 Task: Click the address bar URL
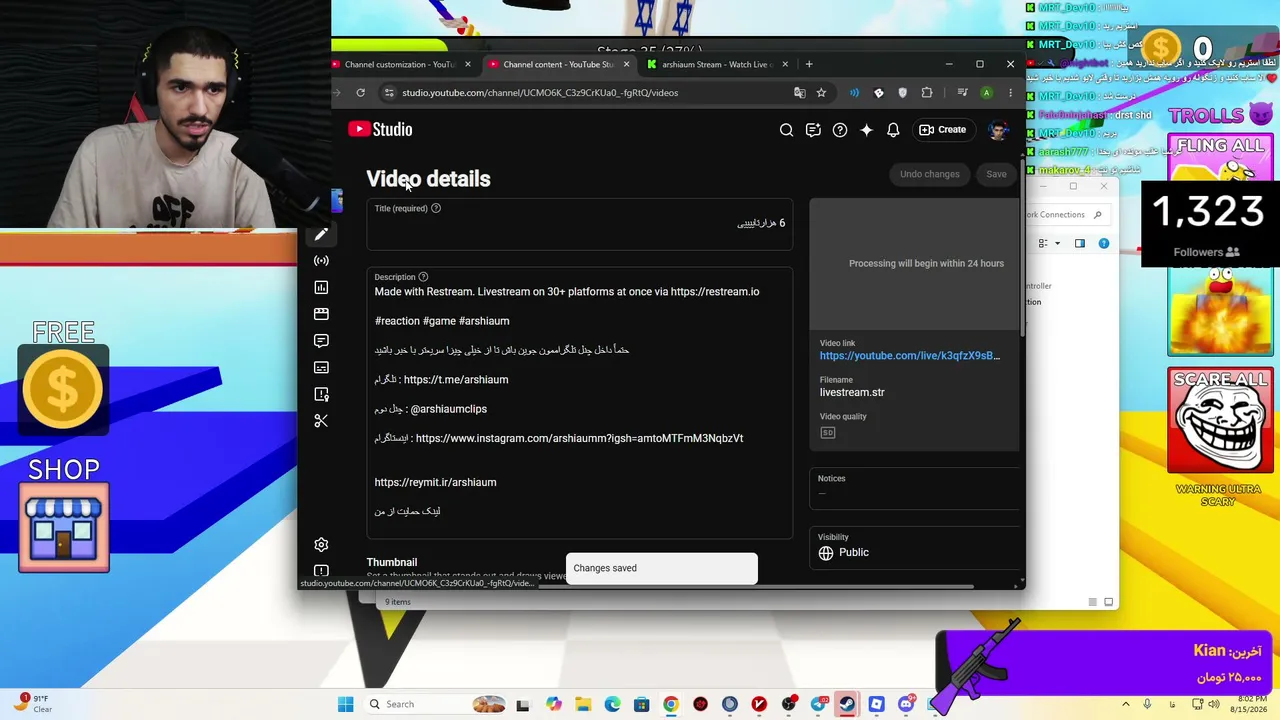tap(540, 93)
